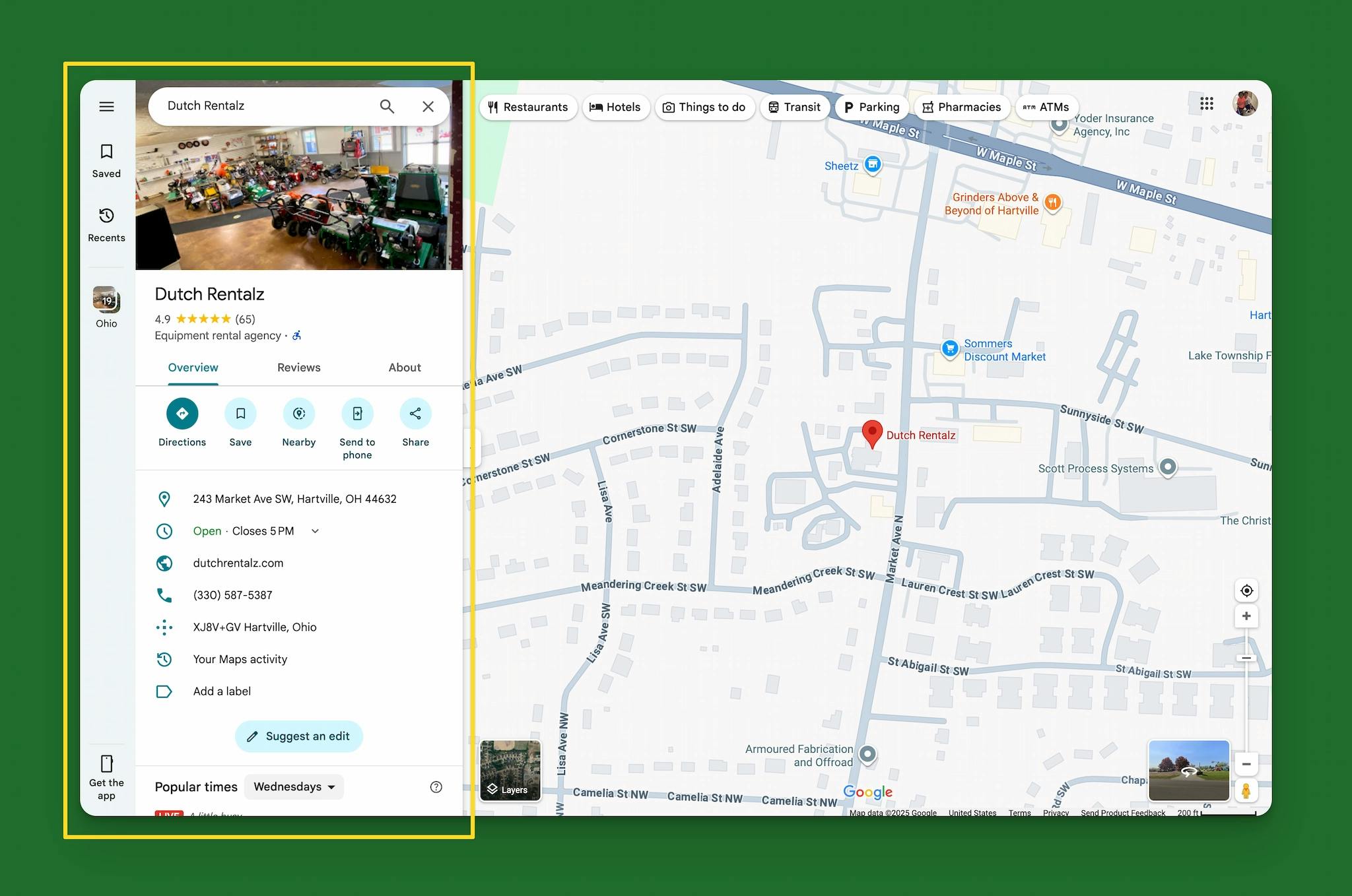Open the Saved places sidebar item
This screenshot has width=1352, height=896.
tap(106, 161)
